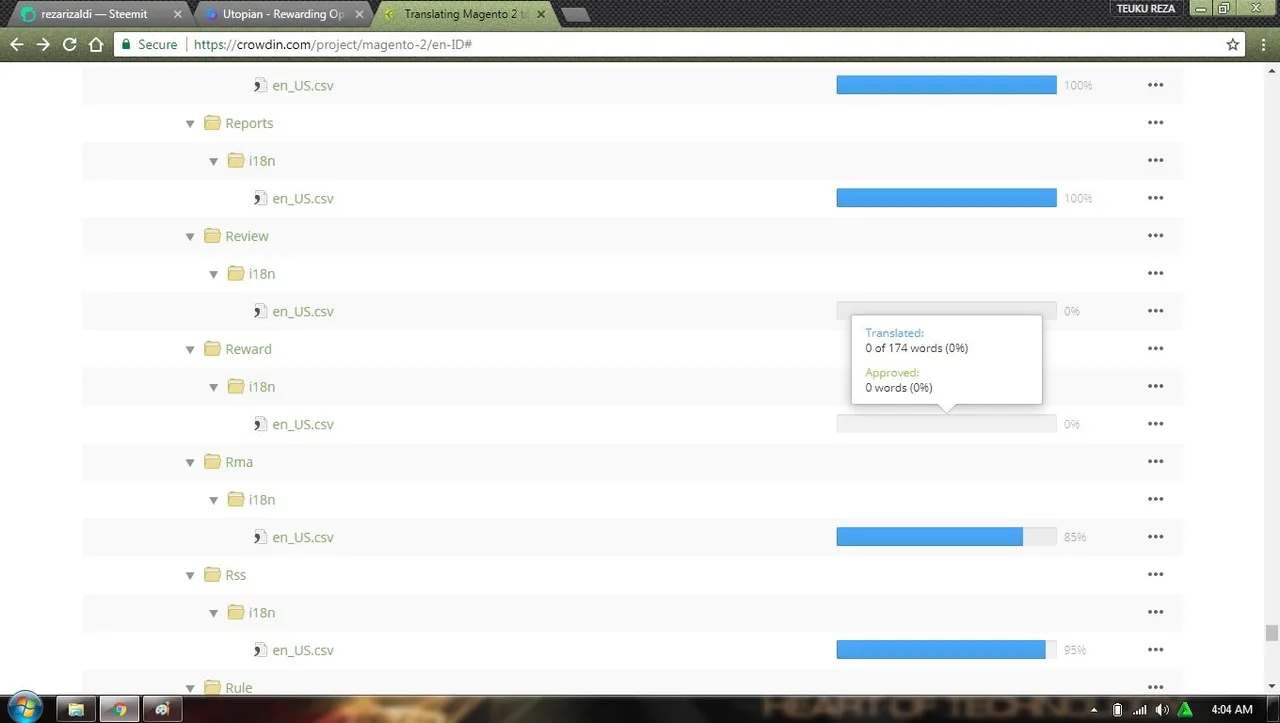Viewport: 1280px width, 723px height.
Task: Open the browser home page
Action: (96, 44)
